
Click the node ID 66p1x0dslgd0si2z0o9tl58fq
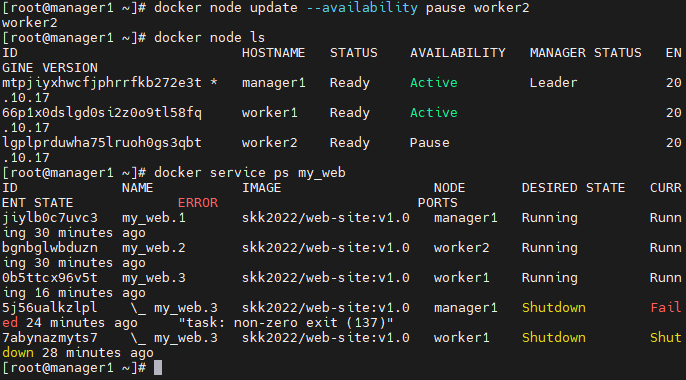pos(102,113)
